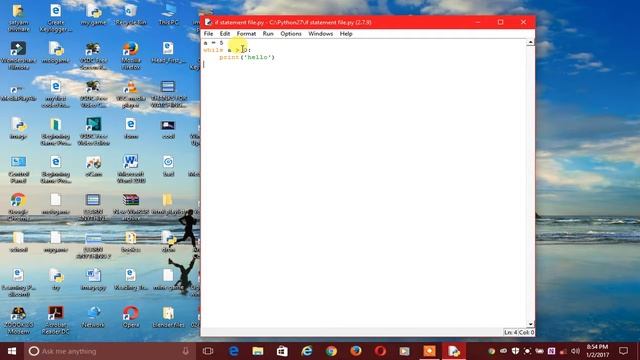640x360 pixels.
Task: Click the Windows Defender shield tray icon
Action: point(516,351)
